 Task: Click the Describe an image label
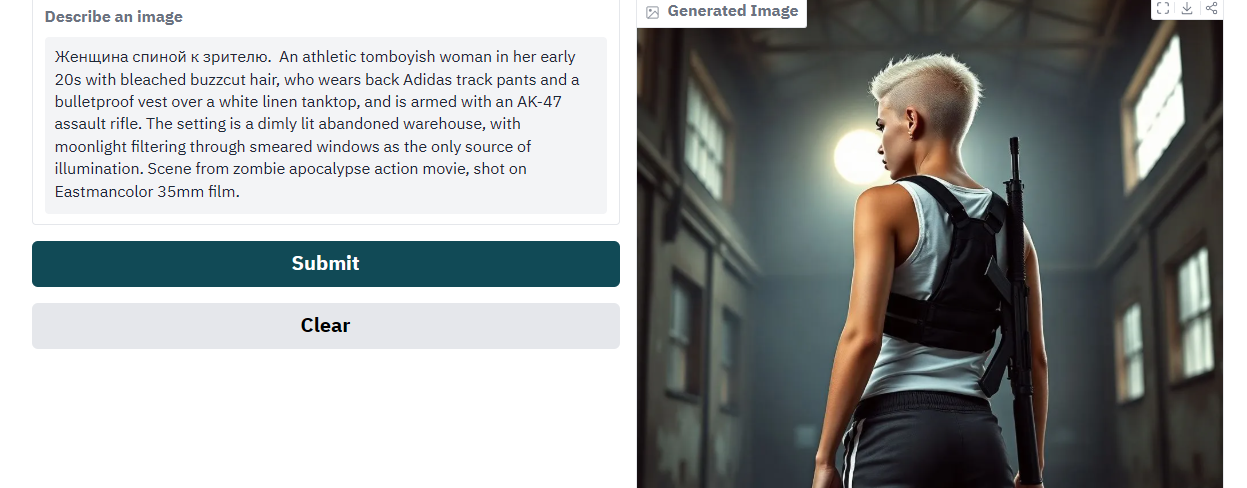tap(114, 17)
